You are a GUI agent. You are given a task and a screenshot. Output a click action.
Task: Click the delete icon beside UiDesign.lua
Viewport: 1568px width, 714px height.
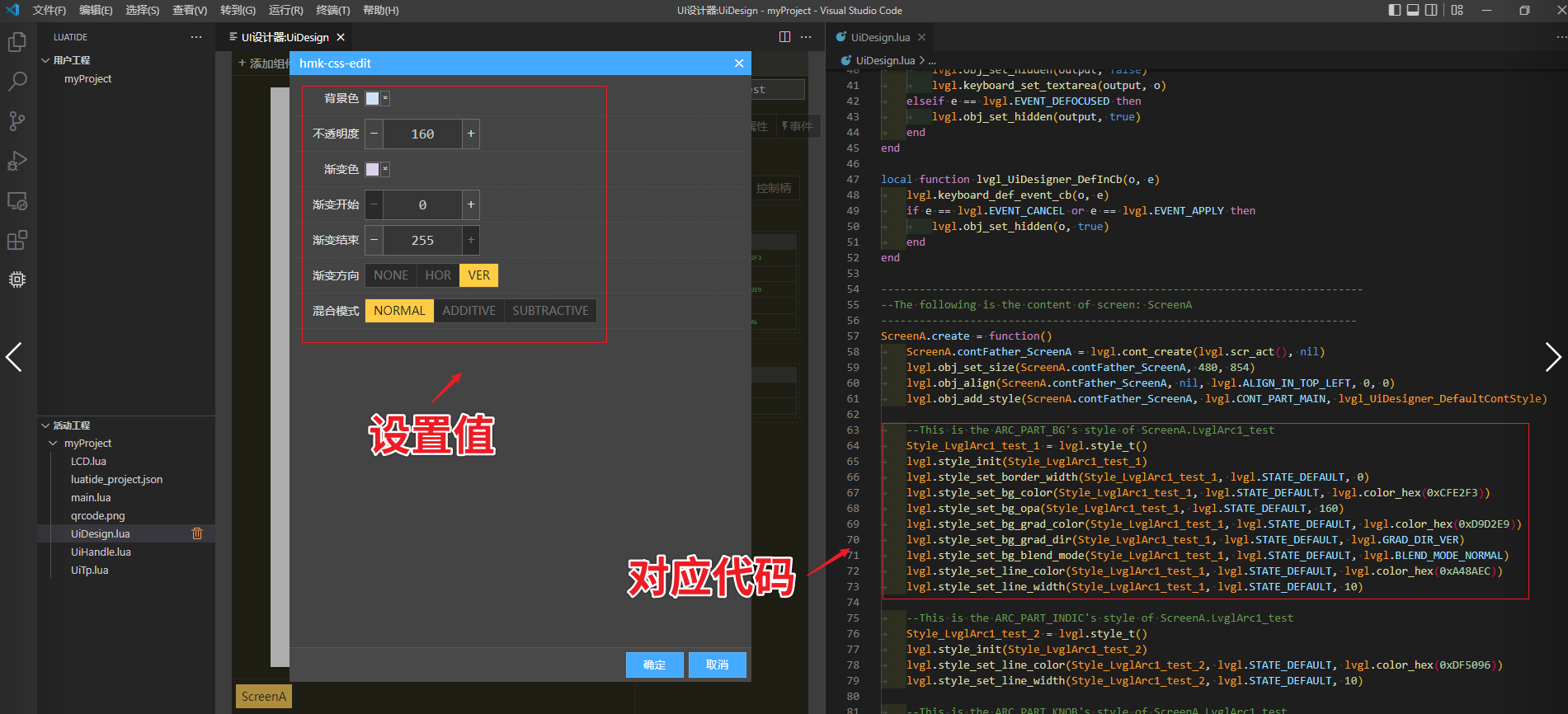(197, 533)
